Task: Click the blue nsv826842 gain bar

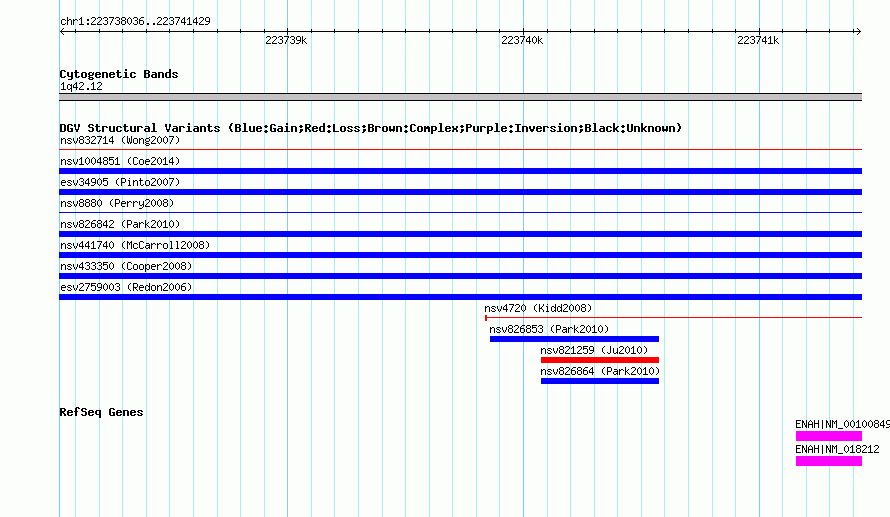Action: click(460, 234)
